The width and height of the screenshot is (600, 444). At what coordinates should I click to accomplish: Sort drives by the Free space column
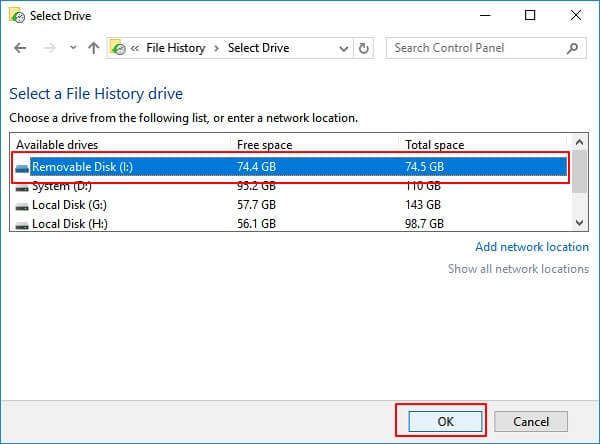(x=314, y=144)
